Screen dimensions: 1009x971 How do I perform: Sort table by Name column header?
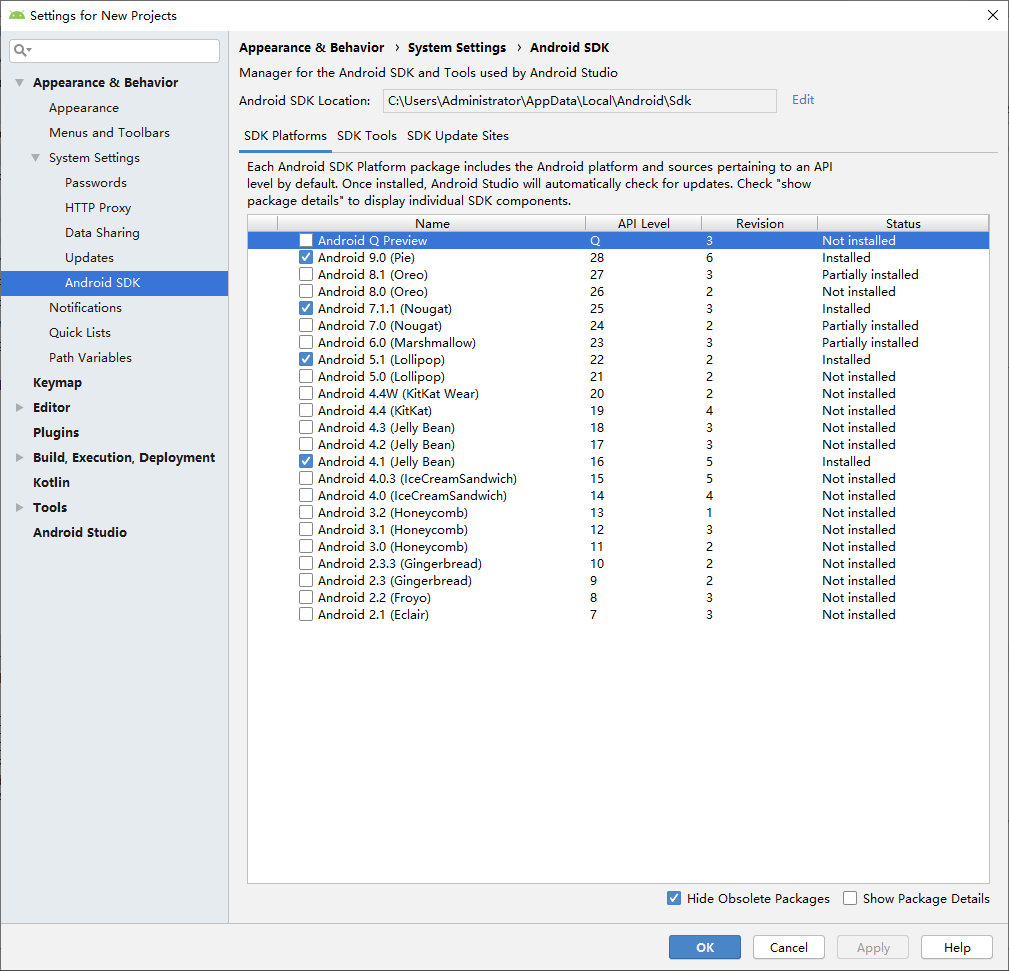tap(432, 223)
